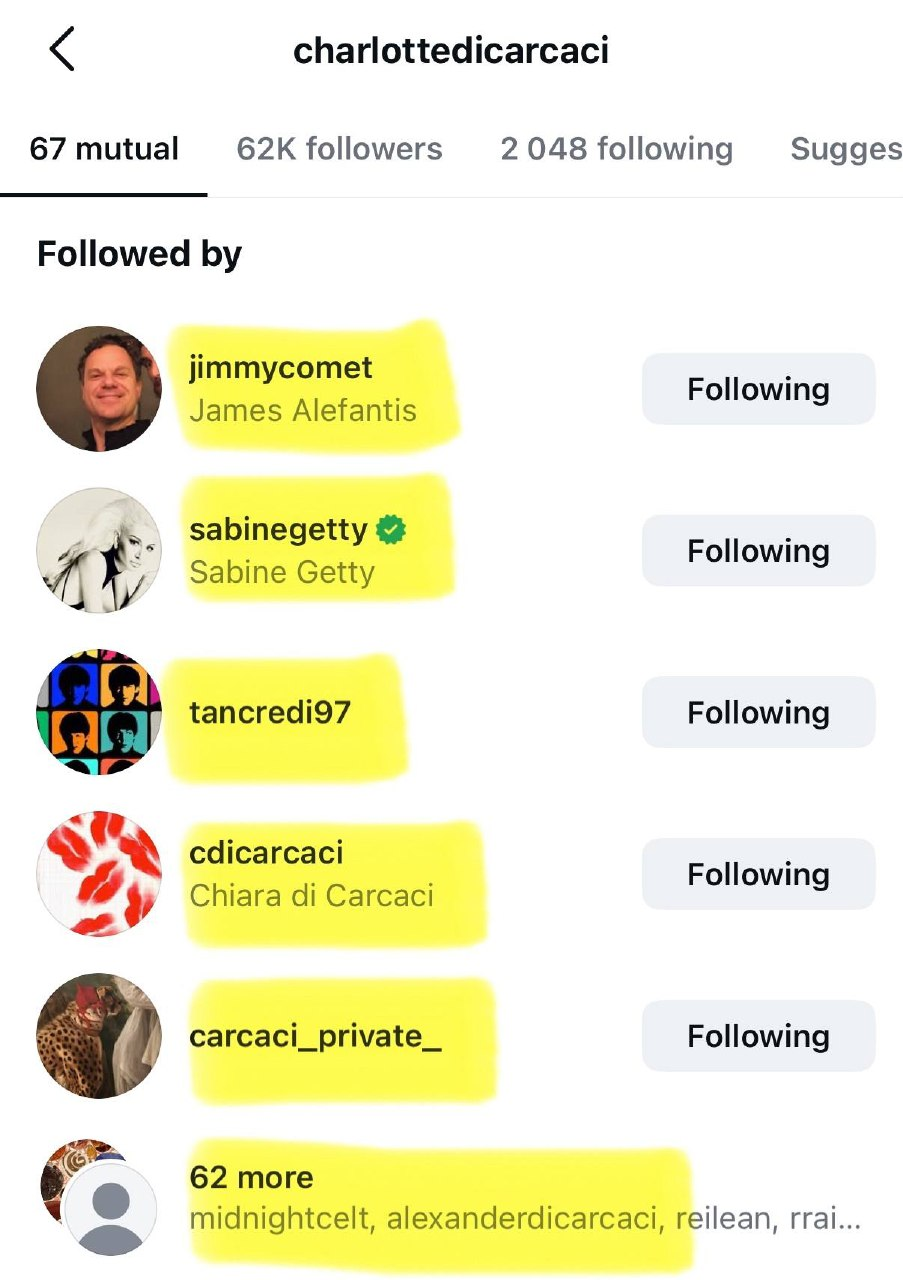Select the 67 mutual tab
This screenshot has width=903, height=1280.
click(104, 149)
